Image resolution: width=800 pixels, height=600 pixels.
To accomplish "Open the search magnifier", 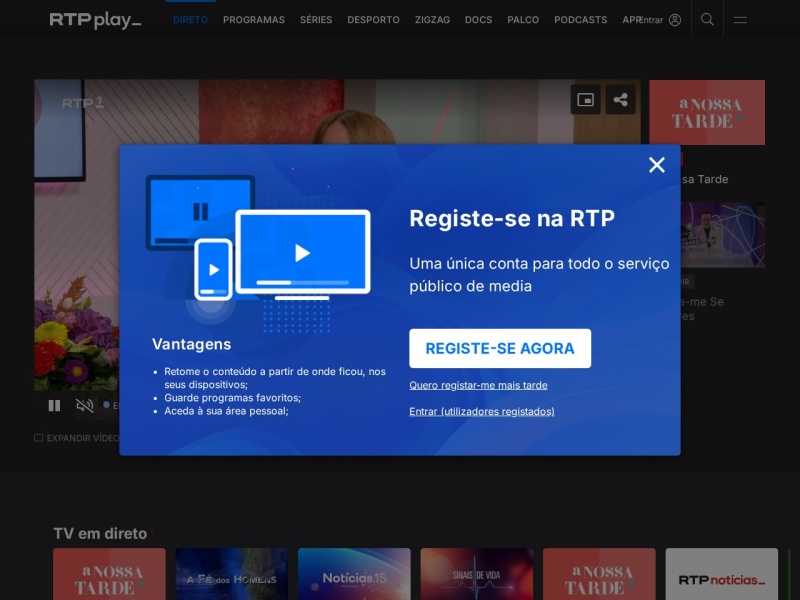I will point(707,19).
